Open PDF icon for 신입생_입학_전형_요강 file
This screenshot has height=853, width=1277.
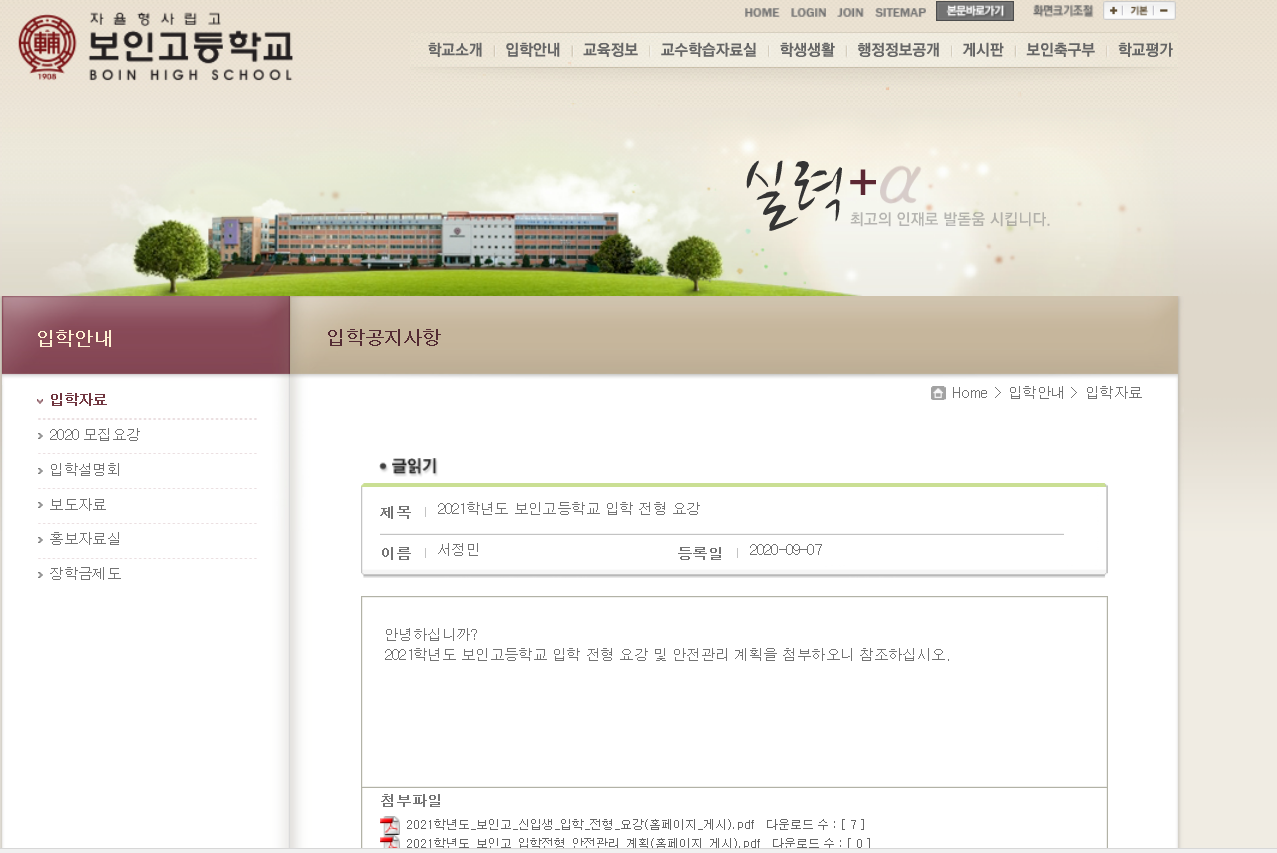(x=389, y=825)
